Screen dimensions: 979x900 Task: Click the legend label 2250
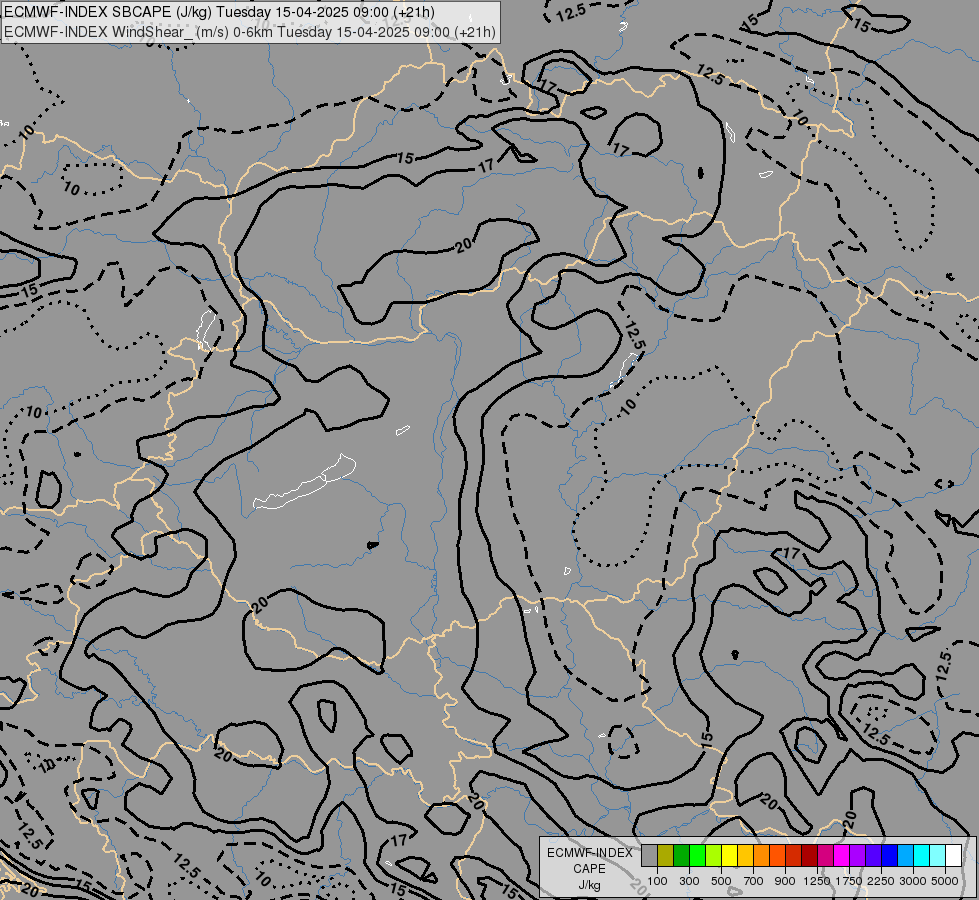tap(881, 881)
